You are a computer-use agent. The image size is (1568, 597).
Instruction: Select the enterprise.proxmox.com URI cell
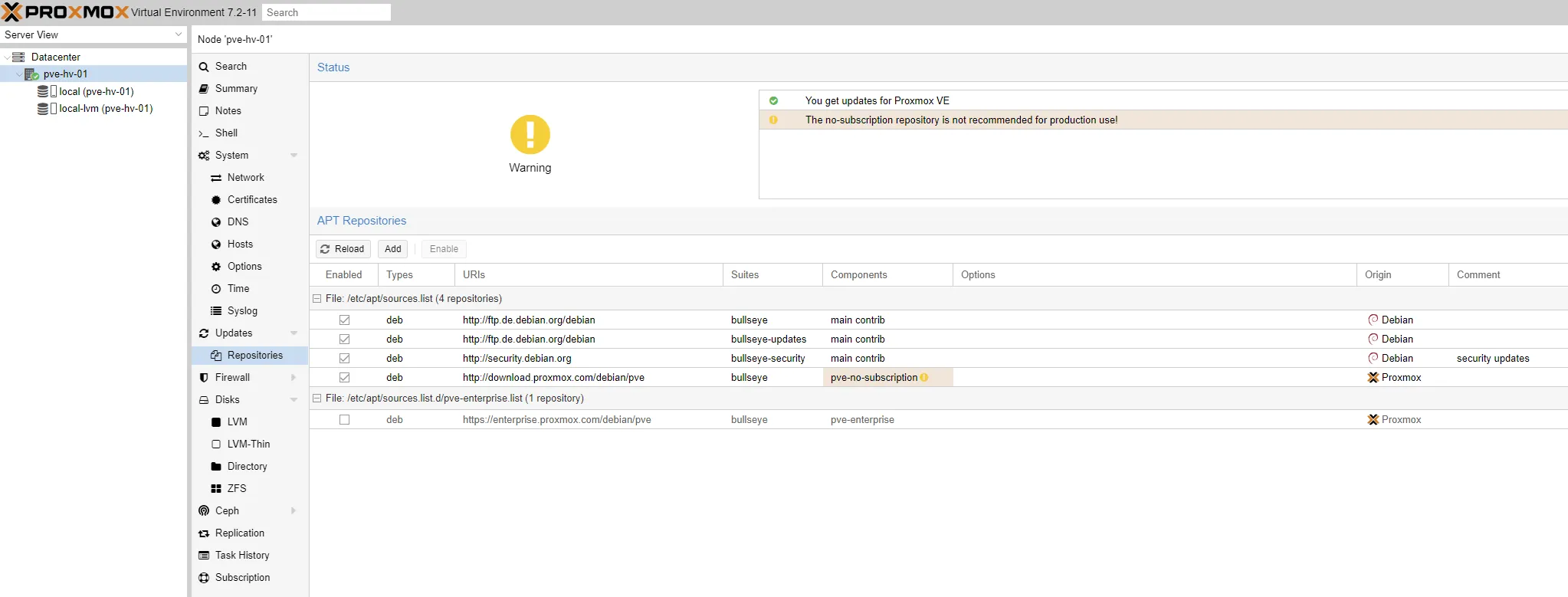(x=589, y=420)
